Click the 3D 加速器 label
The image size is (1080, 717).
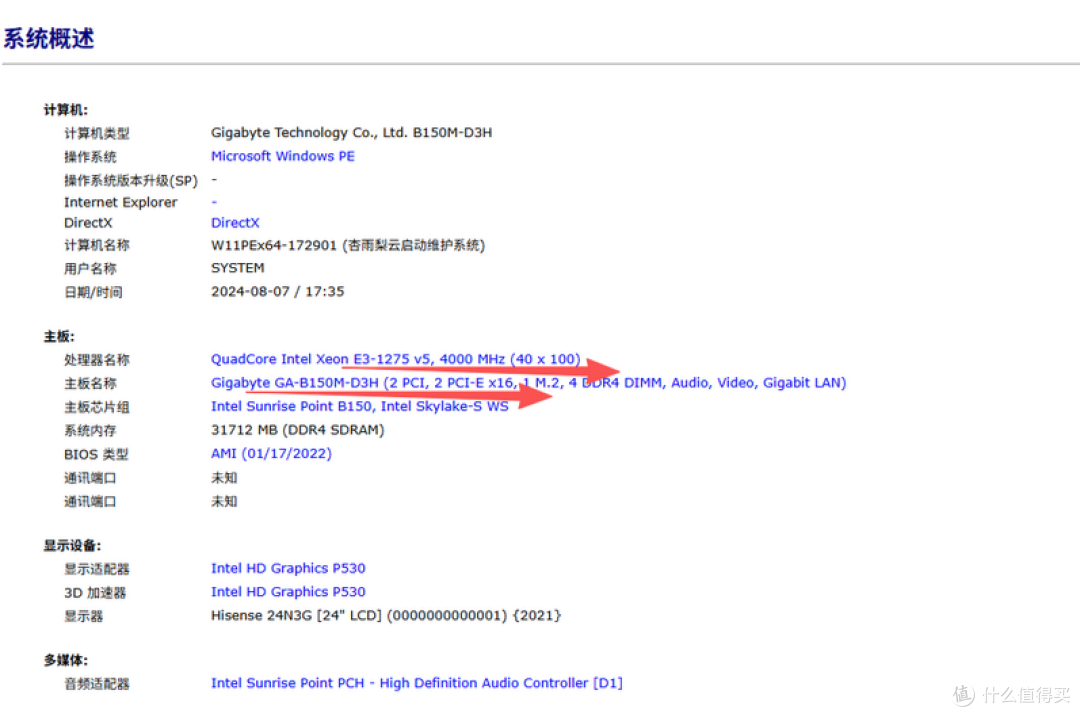[95, 592]
